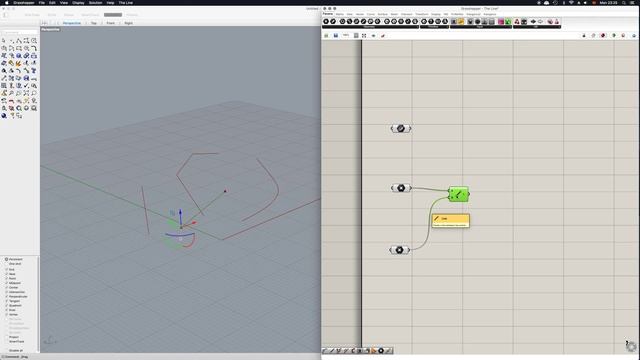Open The Line menu in menu bar
Viewport: 640px width, 360px height.
[126, 2]
